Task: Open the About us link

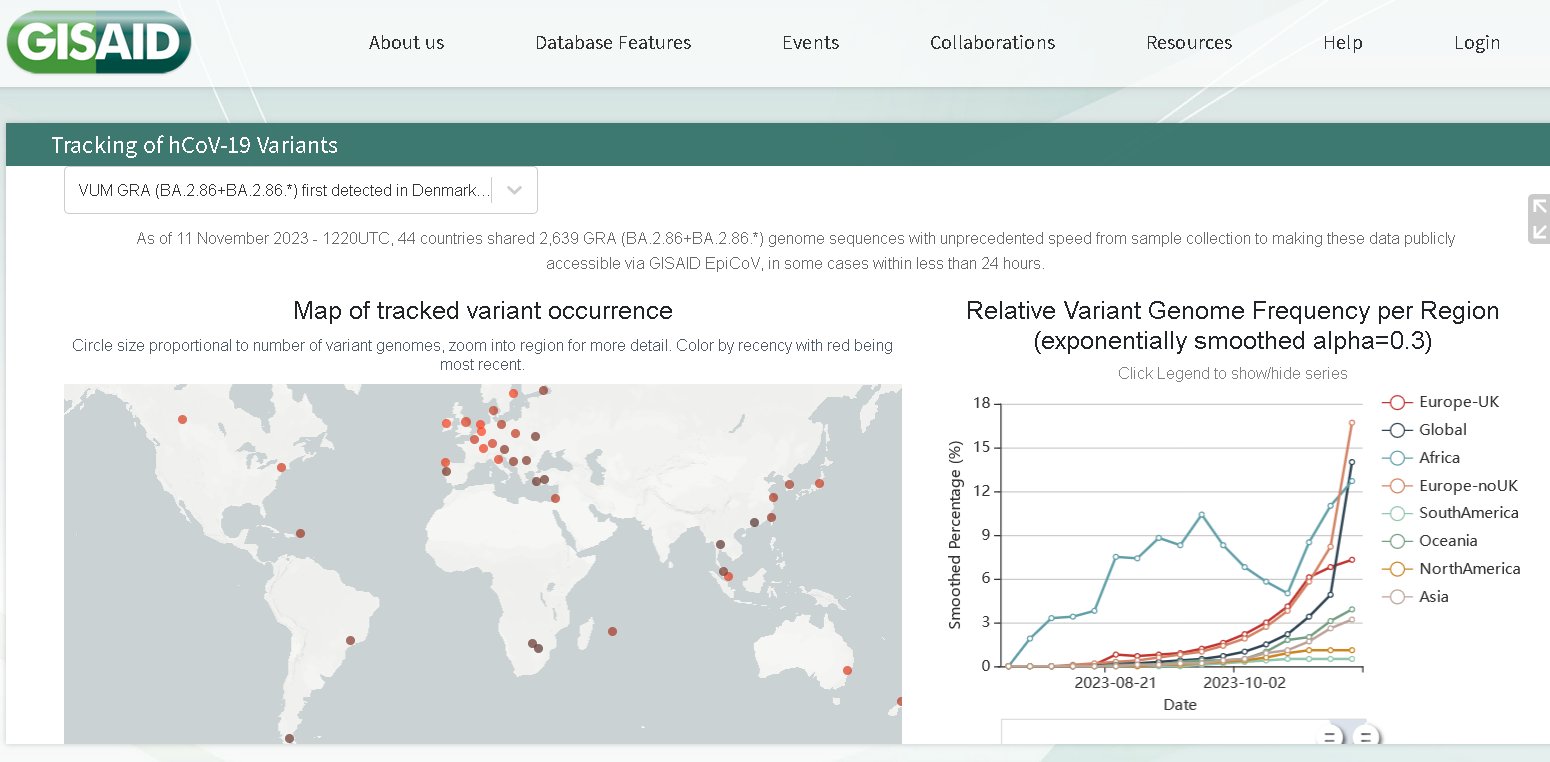Action: coord(406,43)
